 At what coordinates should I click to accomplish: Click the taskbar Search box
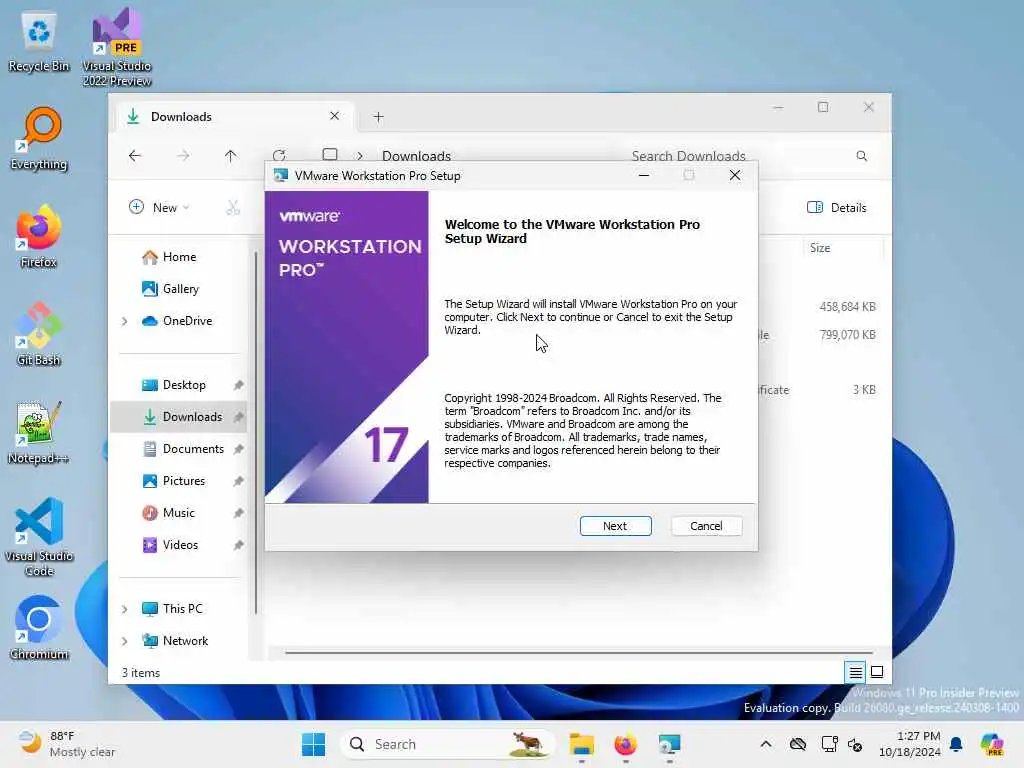point(448,744)
